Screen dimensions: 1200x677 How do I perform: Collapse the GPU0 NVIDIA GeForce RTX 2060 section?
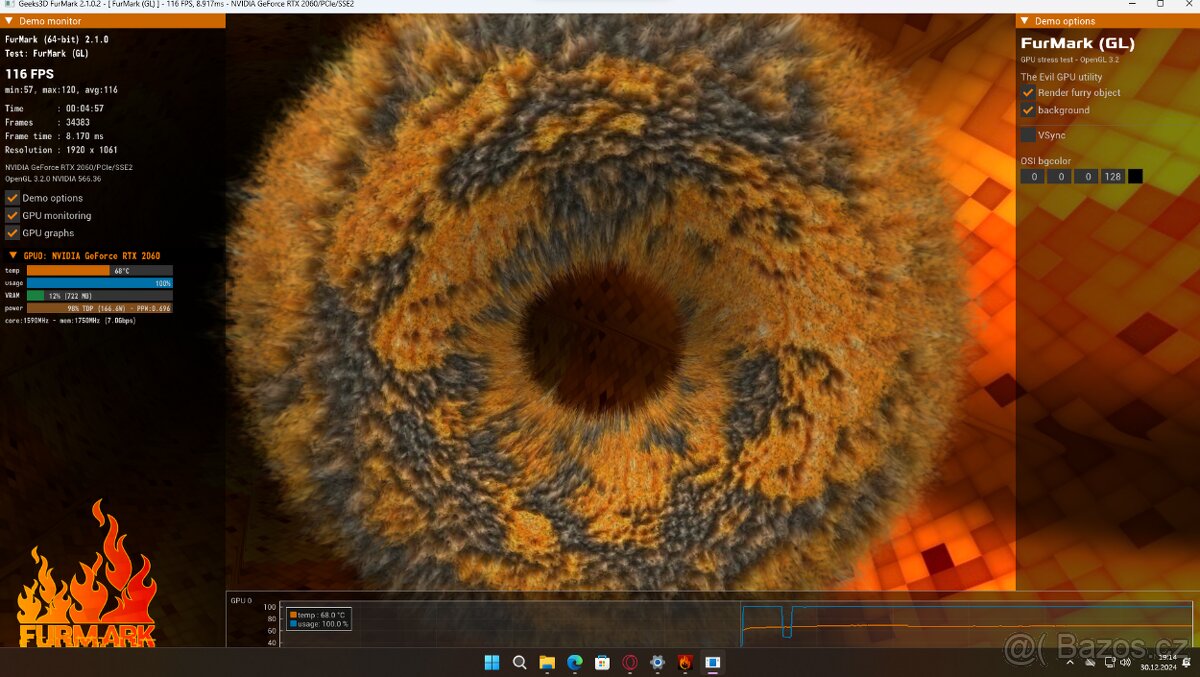[x=13, y=256]
